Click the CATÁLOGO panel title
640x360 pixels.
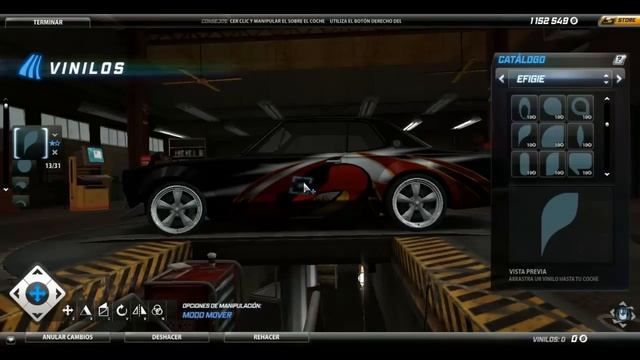coord(521,60)
